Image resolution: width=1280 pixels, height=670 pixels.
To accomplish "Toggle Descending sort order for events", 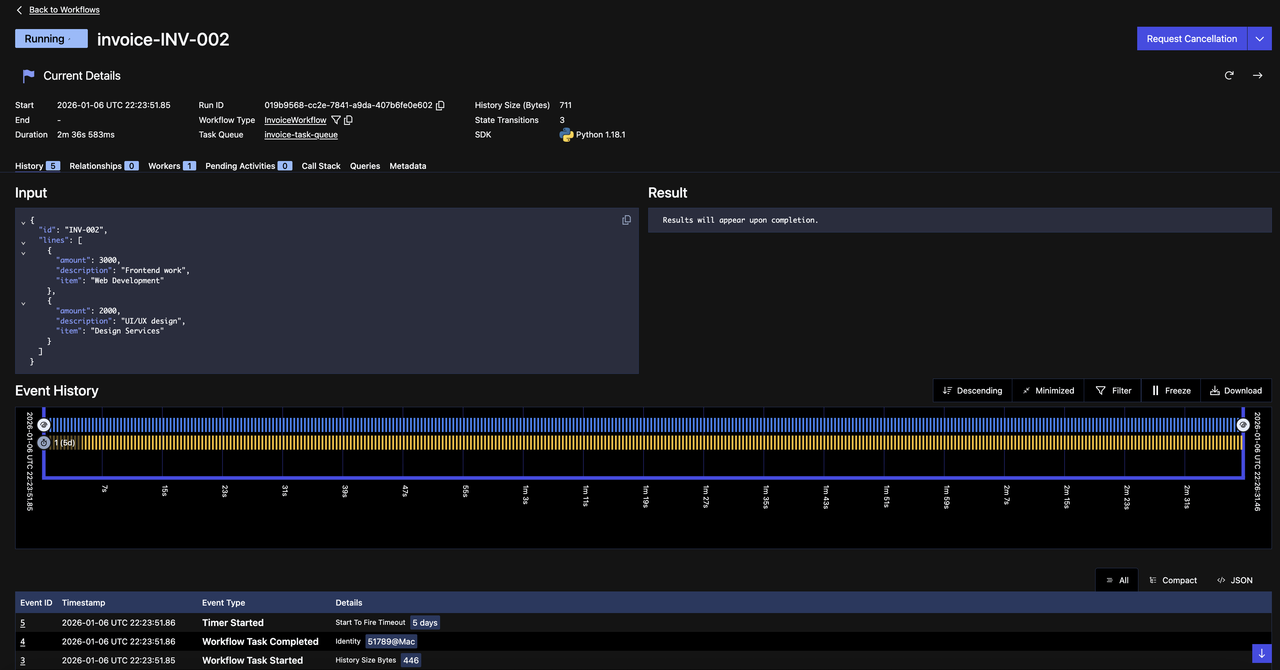I will point(972,391).
